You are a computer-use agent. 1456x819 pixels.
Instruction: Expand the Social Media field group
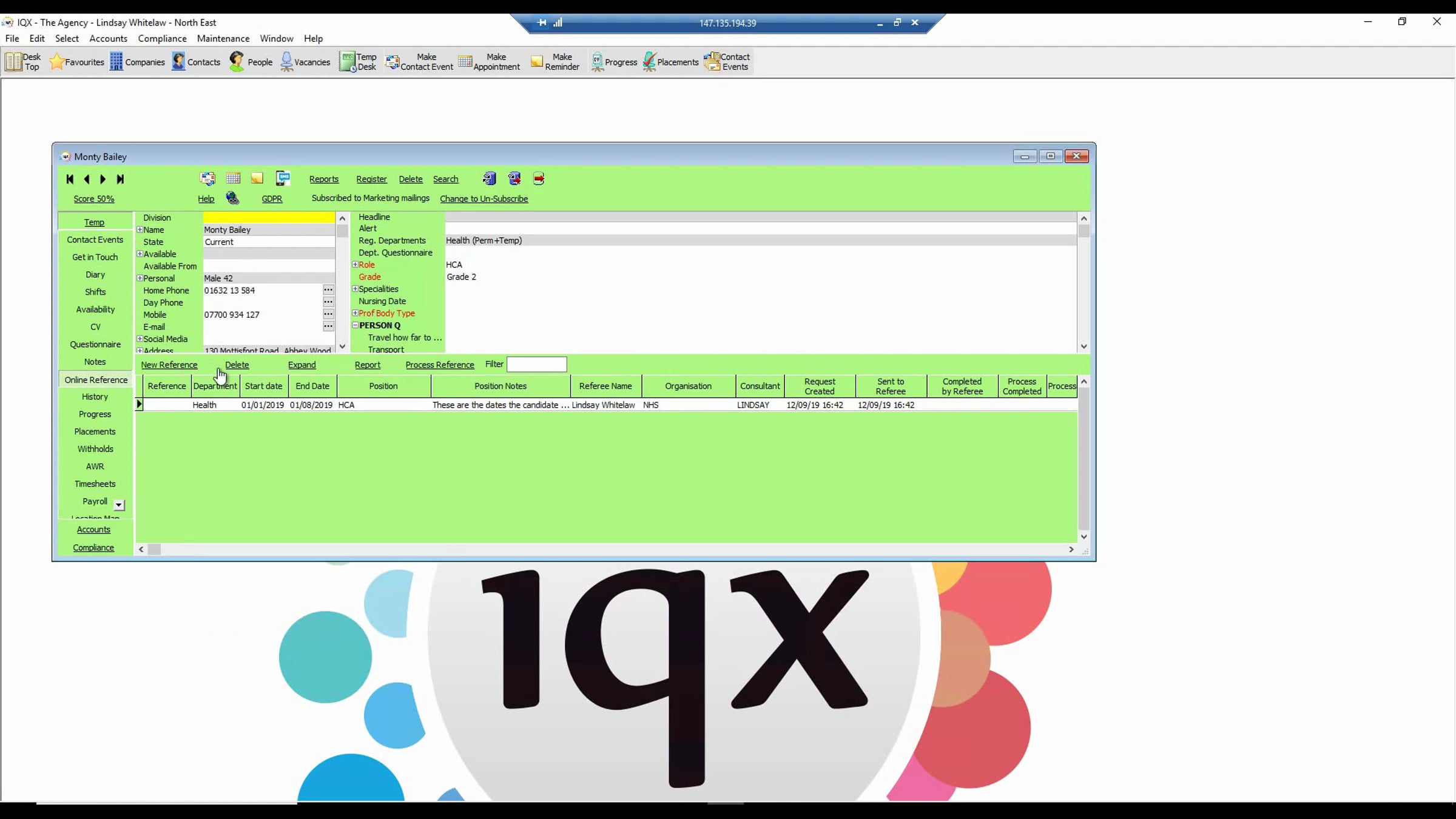click(140, 339)
